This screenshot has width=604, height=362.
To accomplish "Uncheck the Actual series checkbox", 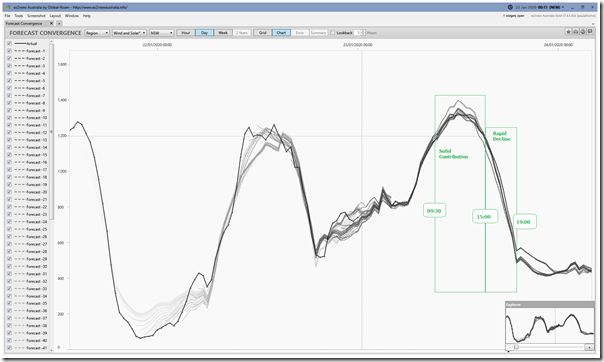I will (x=9, y=44).
